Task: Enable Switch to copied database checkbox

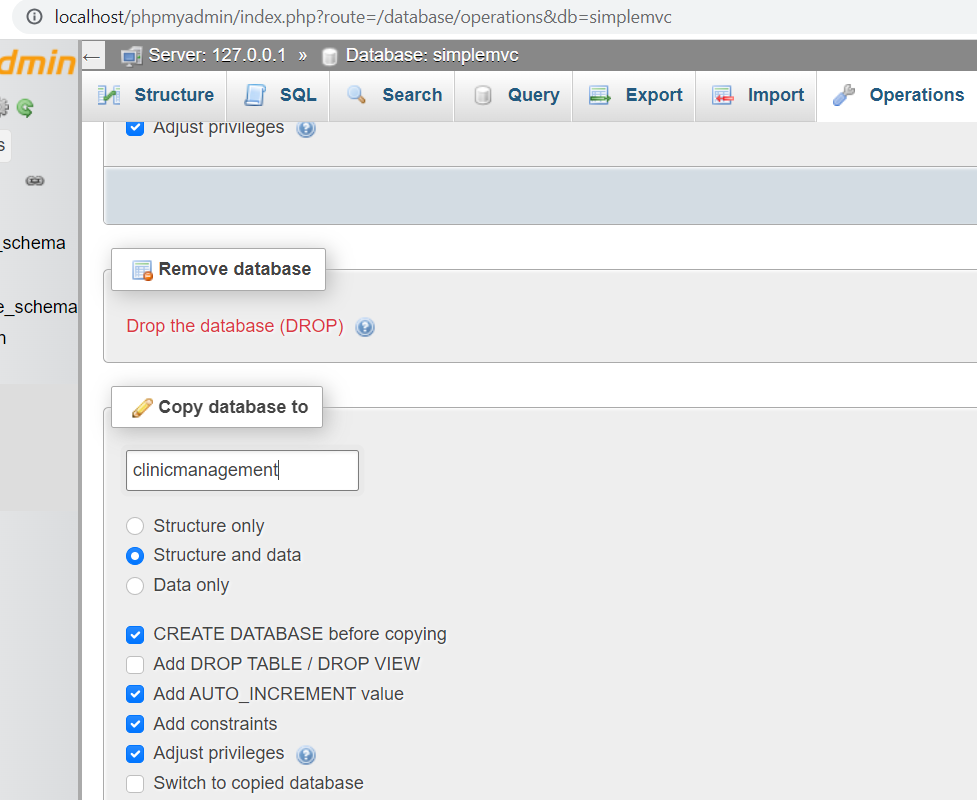Action: point(135,783)
